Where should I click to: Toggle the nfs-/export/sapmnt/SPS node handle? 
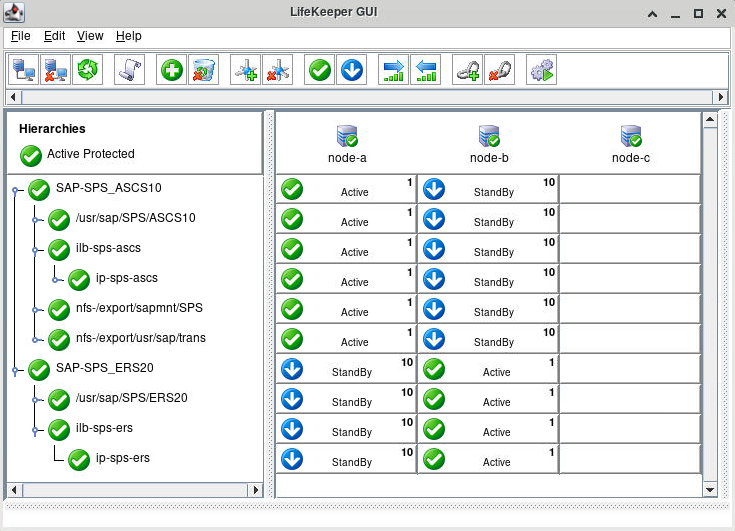pos(35,310)
